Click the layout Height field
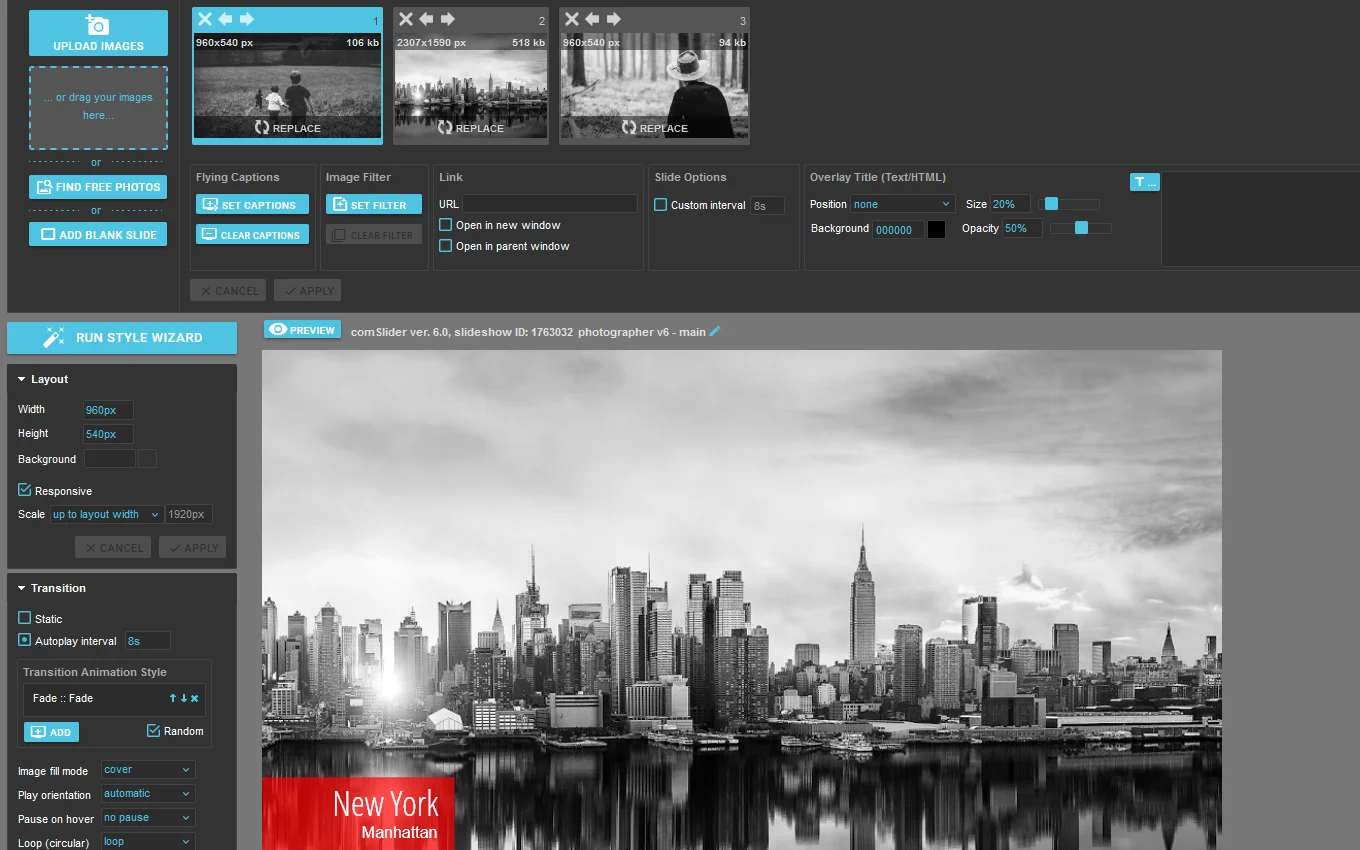 point(108,434)
